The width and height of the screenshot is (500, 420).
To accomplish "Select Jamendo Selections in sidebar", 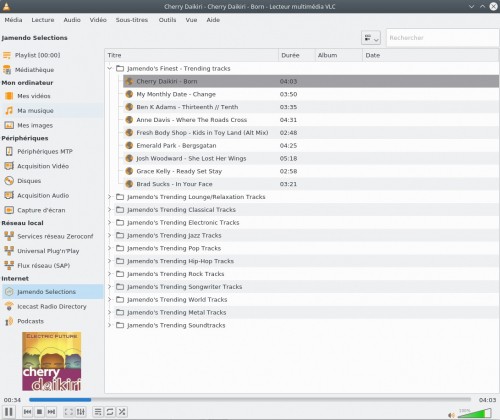I will click(52, 292).
